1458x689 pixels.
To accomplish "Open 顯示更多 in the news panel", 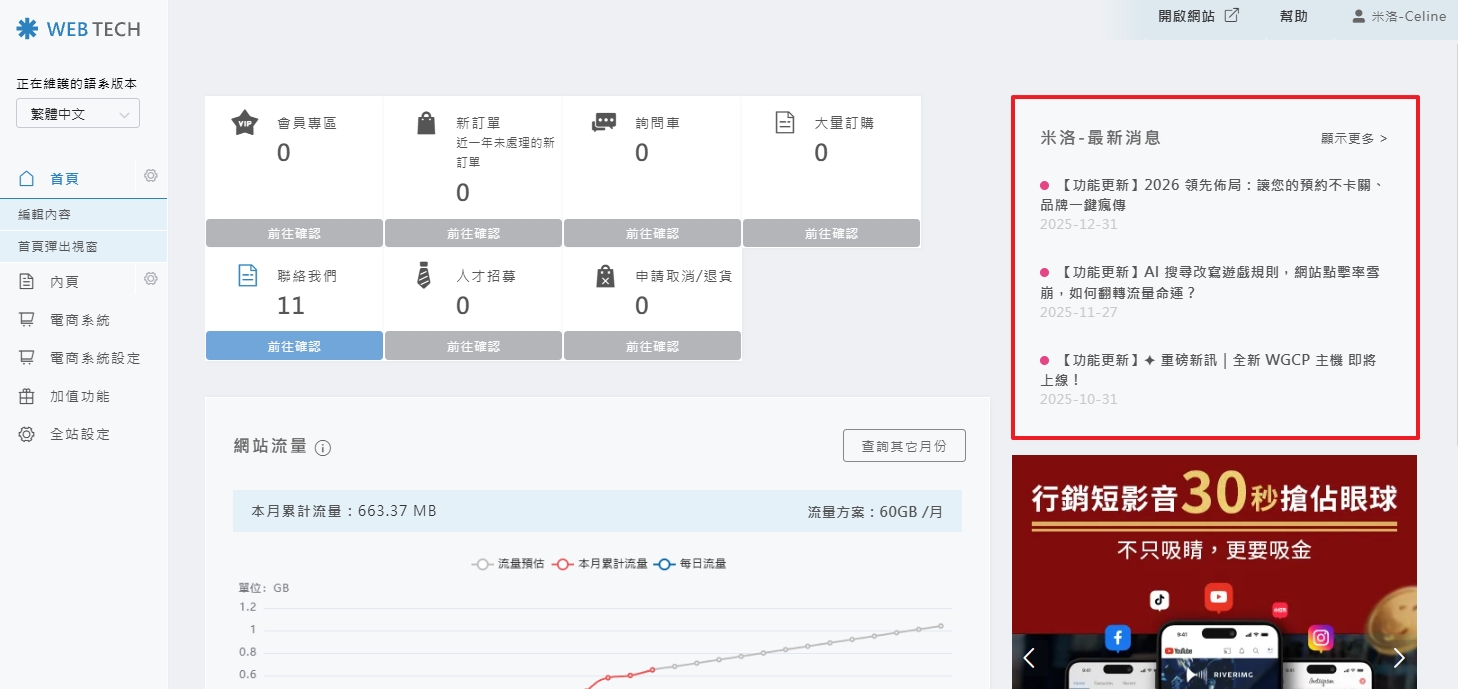I will pos(1352,139).
